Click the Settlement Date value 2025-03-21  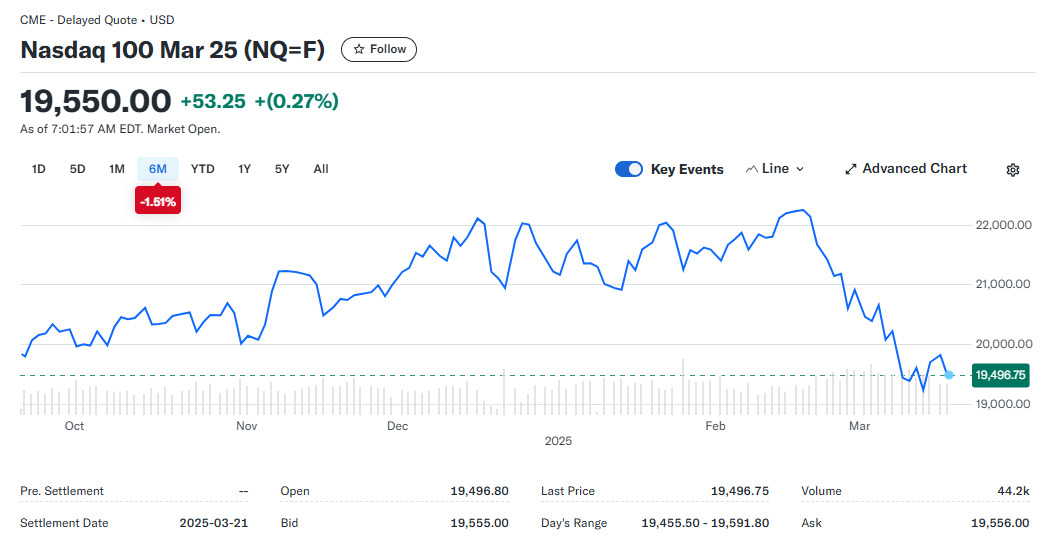coord(214,523)
